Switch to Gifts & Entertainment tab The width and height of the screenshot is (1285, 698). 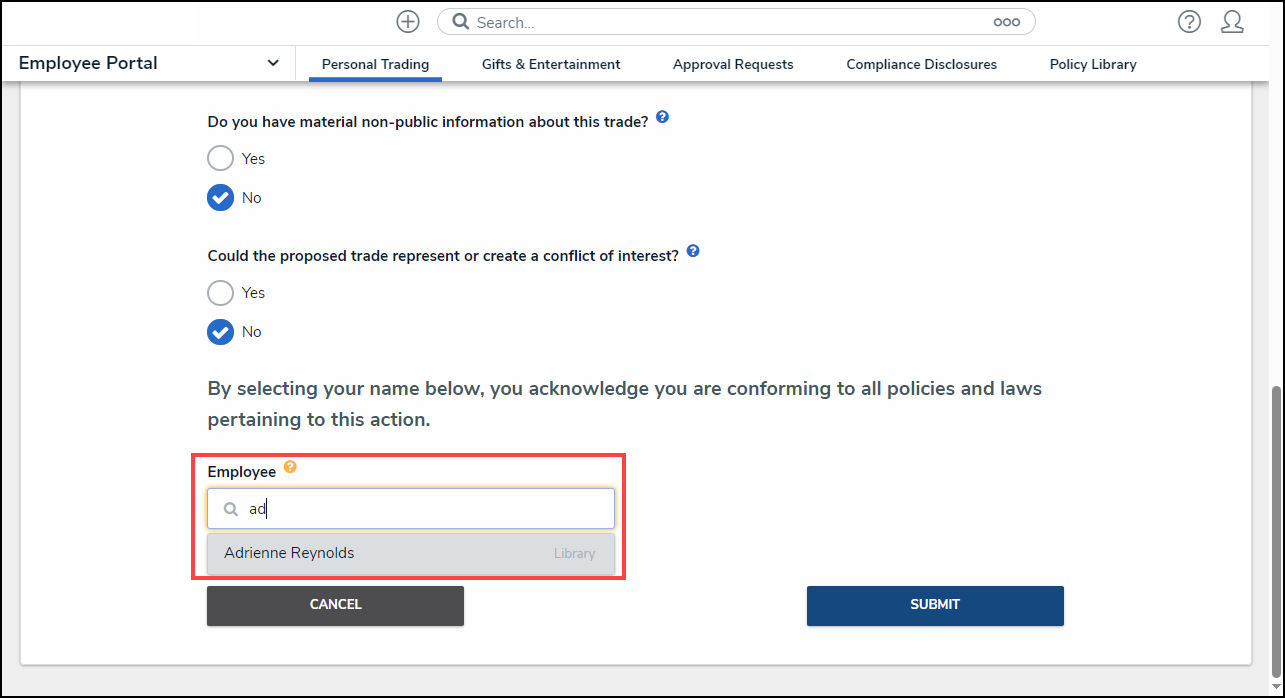[x=551, y=64]
